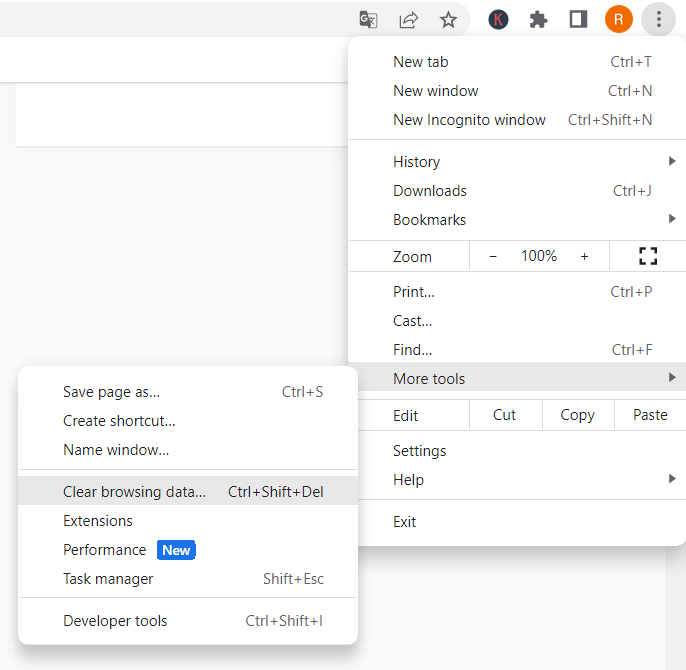Click the Copy button in Edit row

[x=577, y=415]
